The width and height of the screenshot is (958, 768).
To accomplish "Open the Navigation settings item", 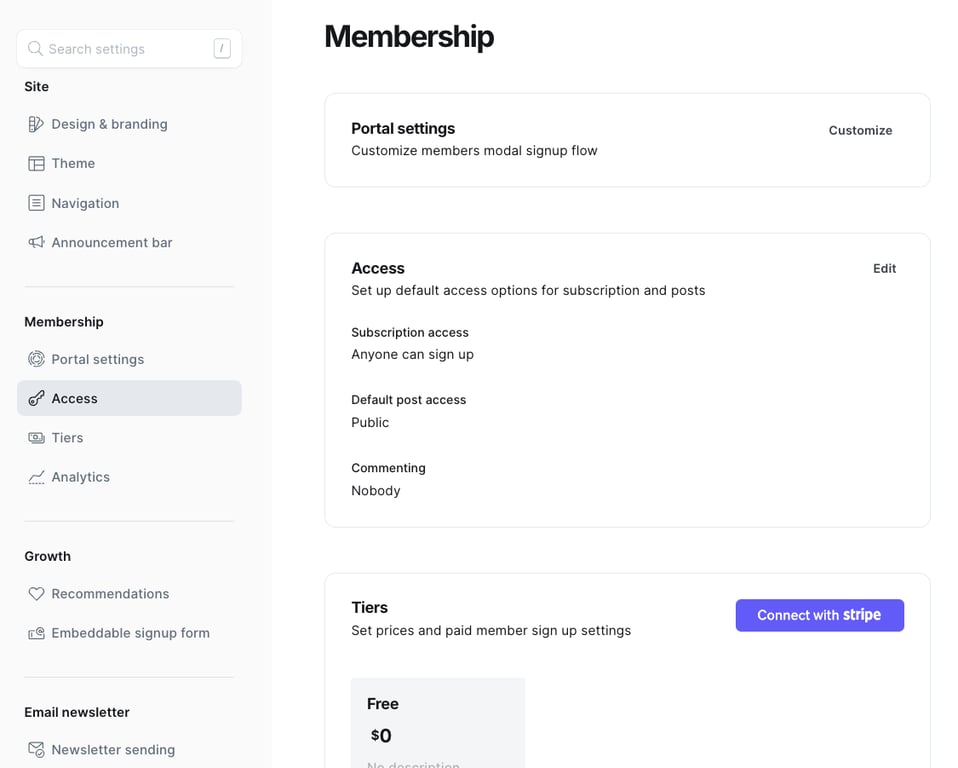I will [85, 203].
